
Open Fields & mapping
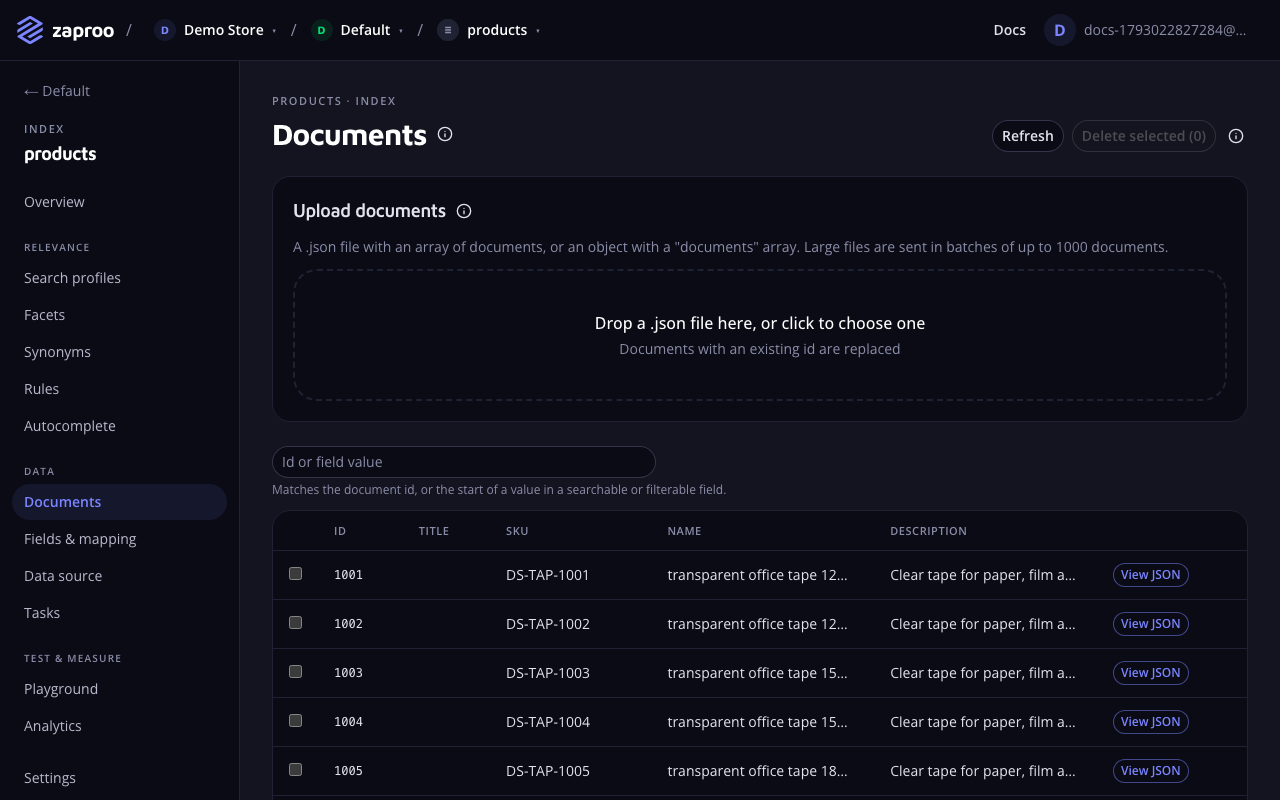(x=119, y=539)
